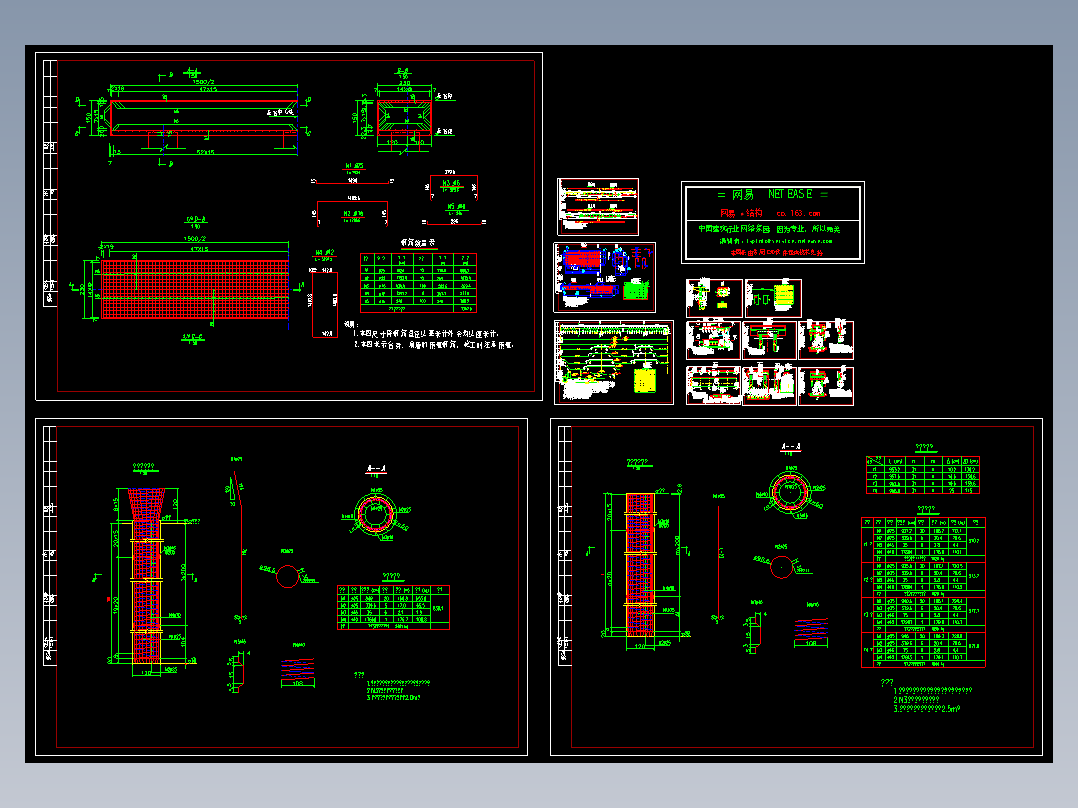Click the 120 dimension below the straight column
Viewport: 1078px width, 808px height.
pyautogui.click(x=639, y=646)
